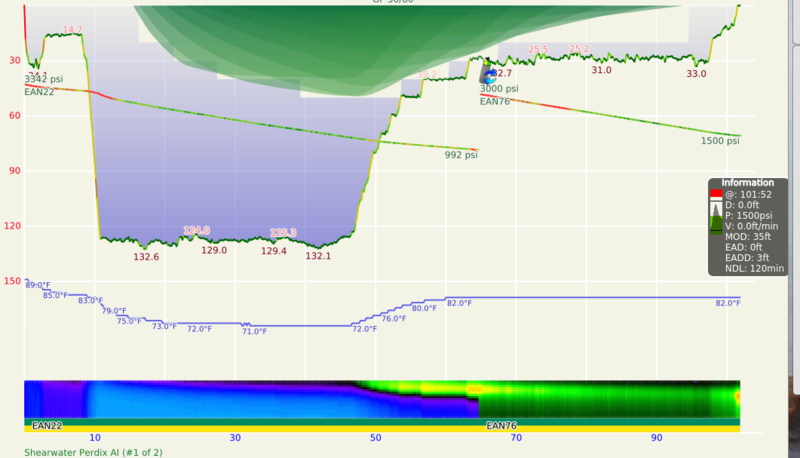The height and width of the screenshot is (458, 800).
Task: Click the 992 psi end pressure label
Action: (461, 155)
